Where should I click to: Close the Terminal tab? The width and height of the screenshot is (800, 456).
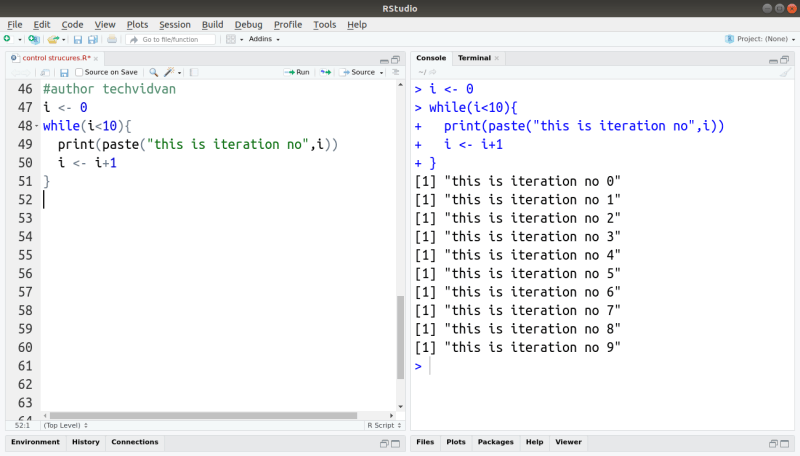pos(496,59)
